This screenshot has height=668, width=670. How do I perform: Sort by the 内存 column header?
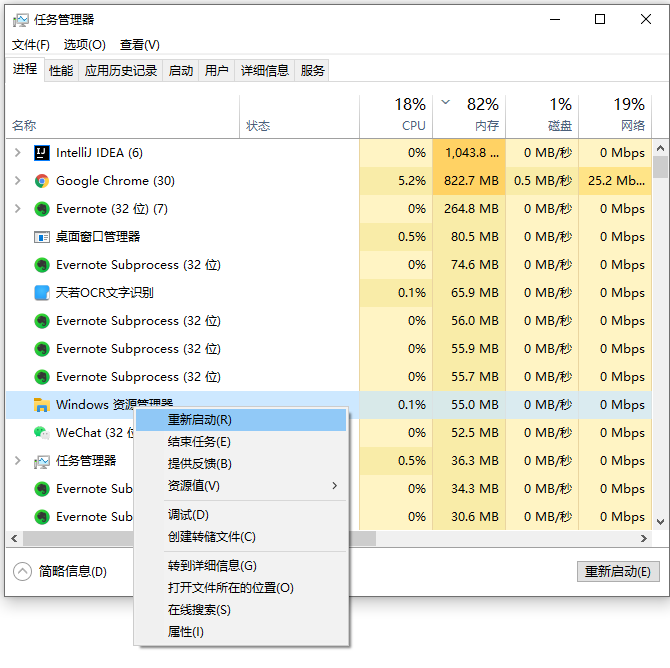(x=469, y=116)
